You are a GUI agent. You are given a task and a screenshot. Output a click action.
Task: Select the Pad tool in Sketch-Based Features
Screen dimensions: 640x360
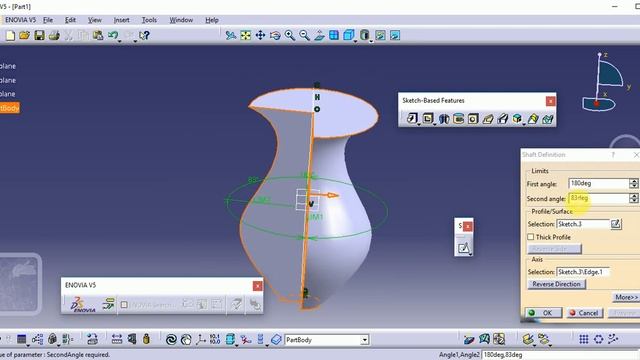point(412,119)
